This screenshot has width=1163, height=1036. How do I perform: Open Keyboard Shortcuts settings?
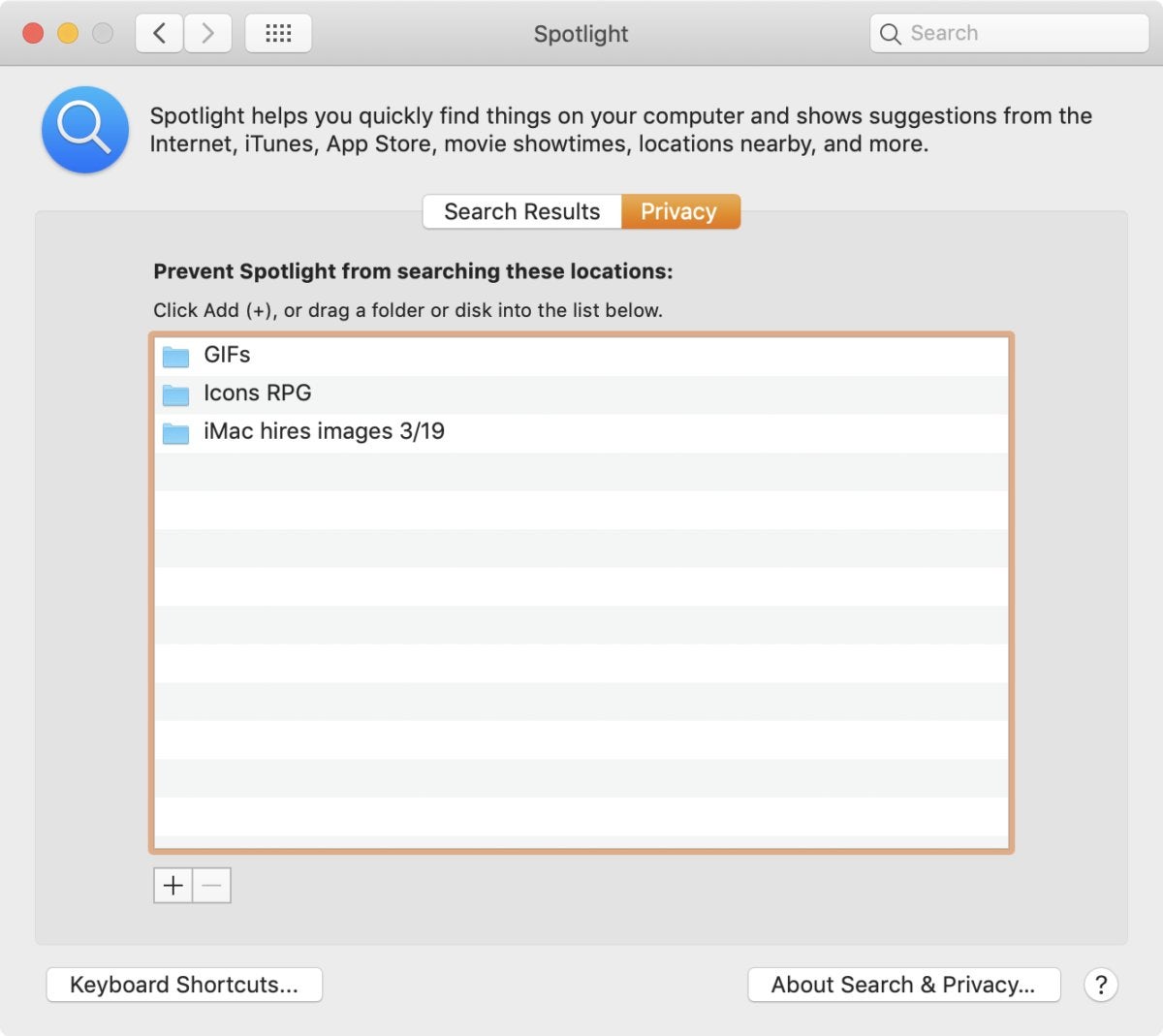point(184,985)
